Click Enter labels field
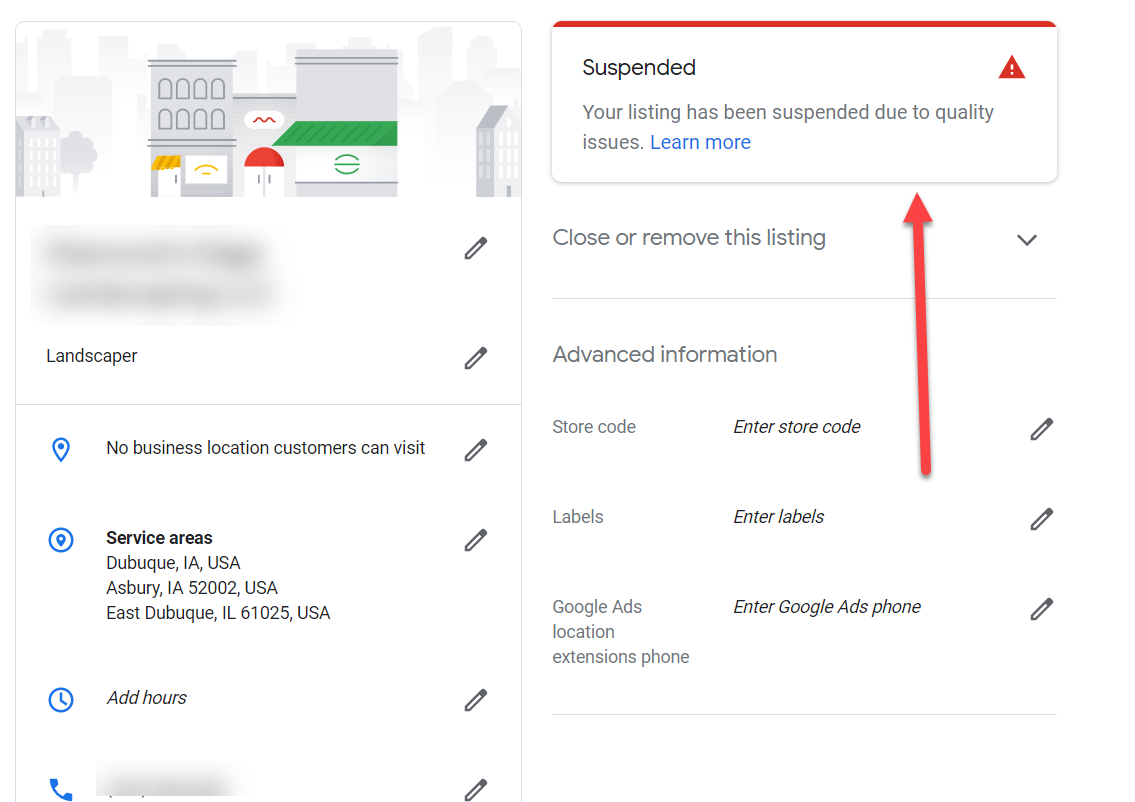This screenshot has width=1135, height=802. pos(778,517)
